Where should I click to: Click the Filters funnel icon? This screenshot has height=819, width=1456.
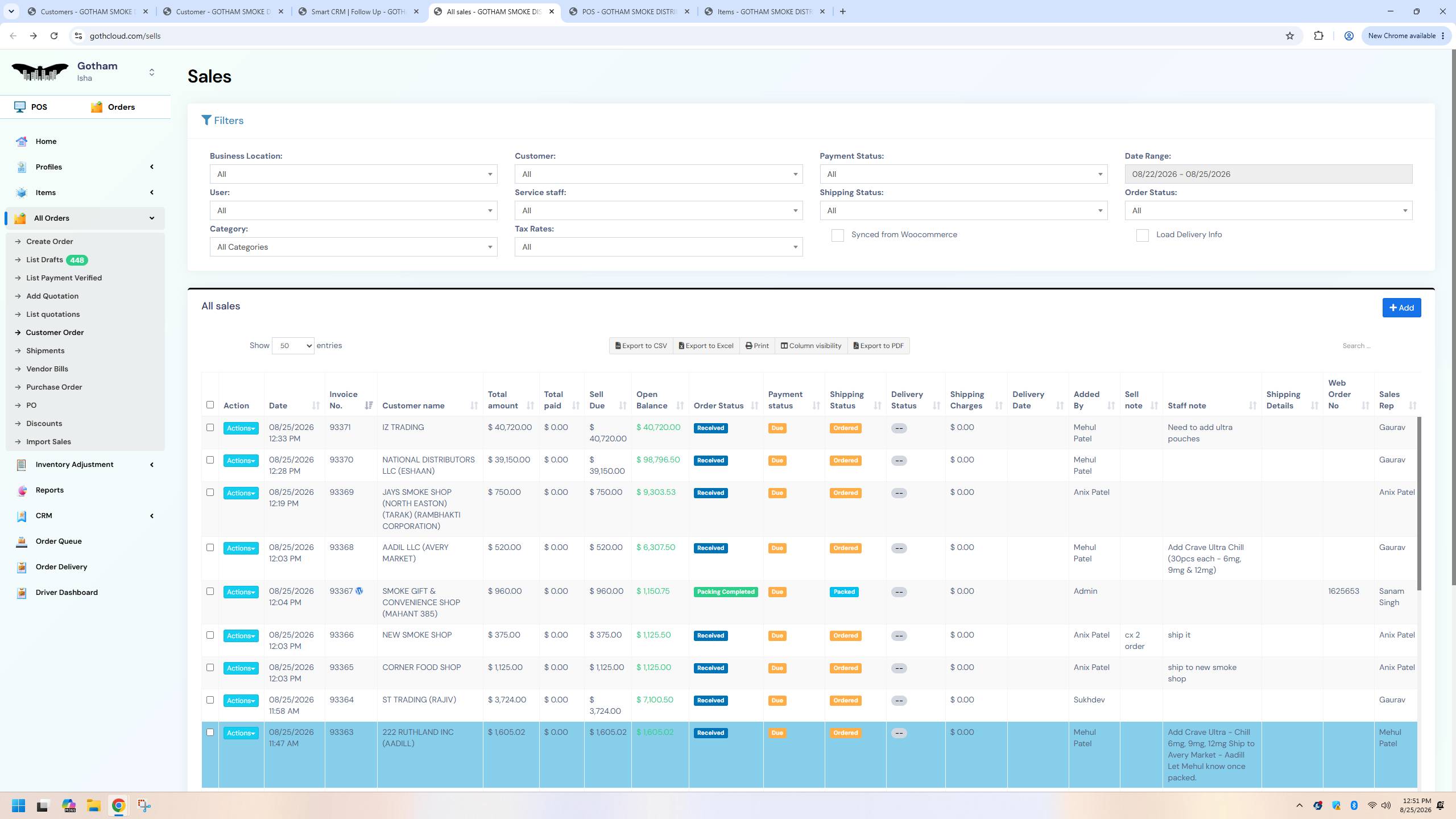206,121
